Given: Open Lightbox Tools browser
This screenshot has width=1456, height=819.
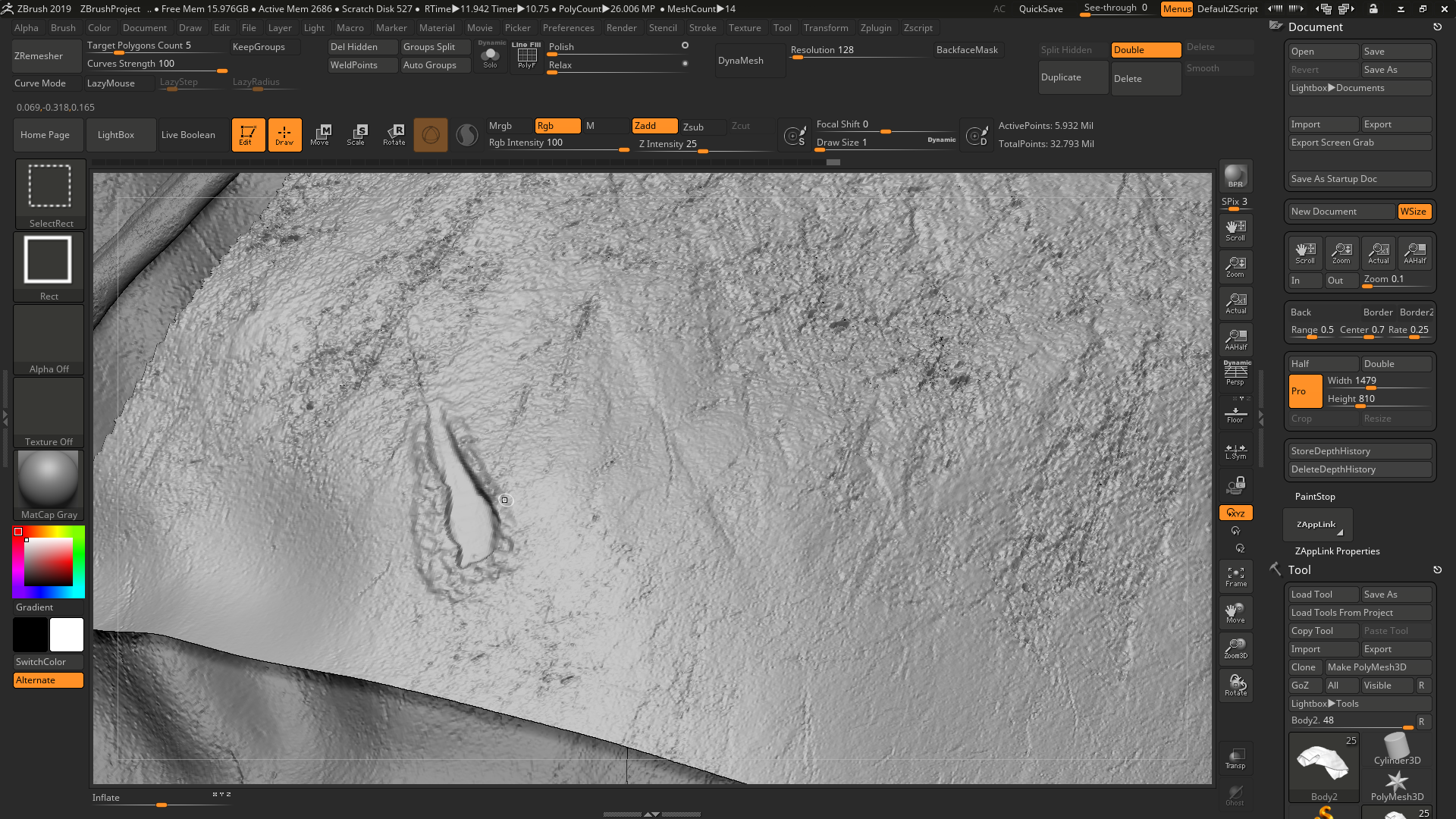Looking at the screenshot, I should [x=1360, y=704].
